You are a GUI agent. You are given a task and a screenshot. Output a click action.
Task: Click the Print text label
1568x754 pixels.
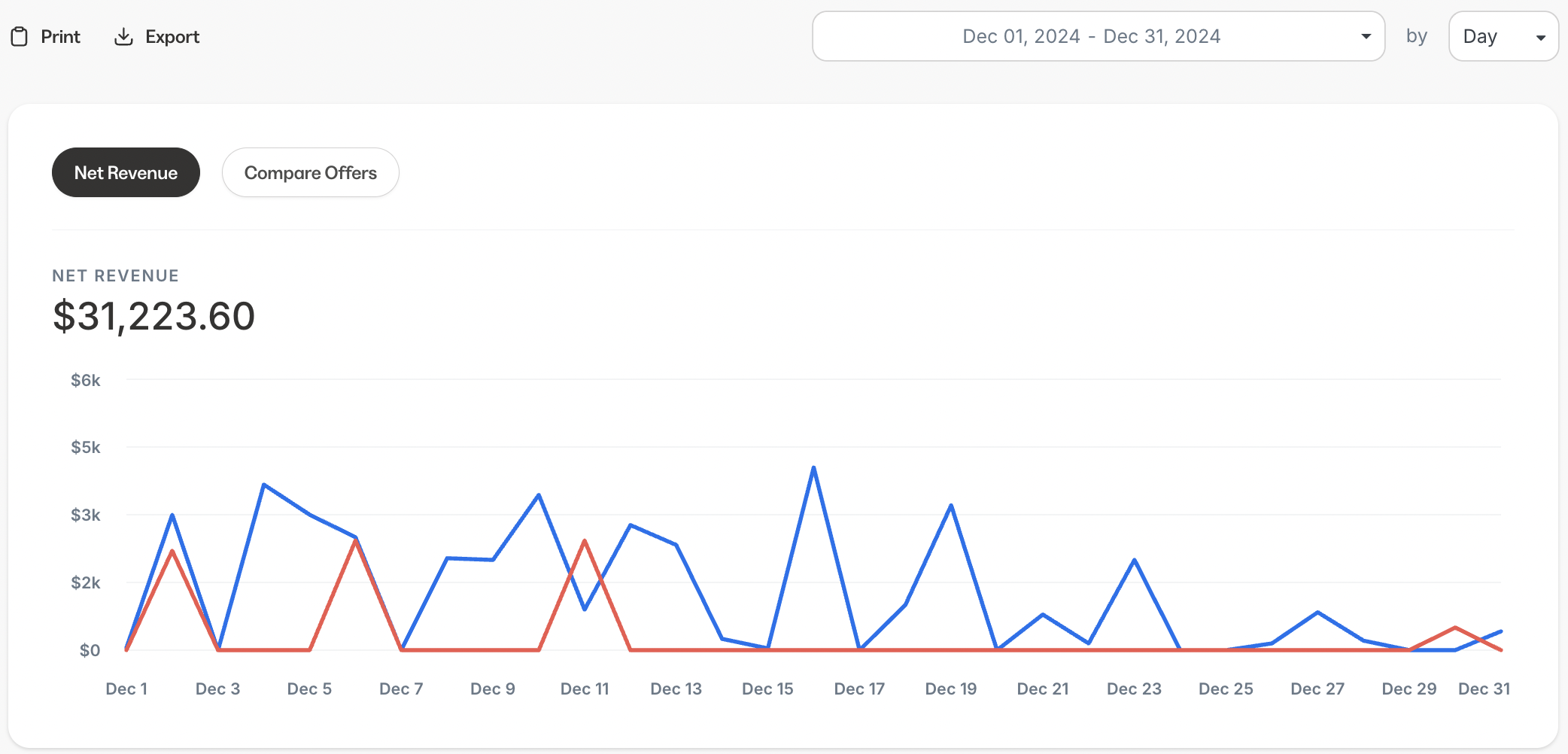point(60,37)
